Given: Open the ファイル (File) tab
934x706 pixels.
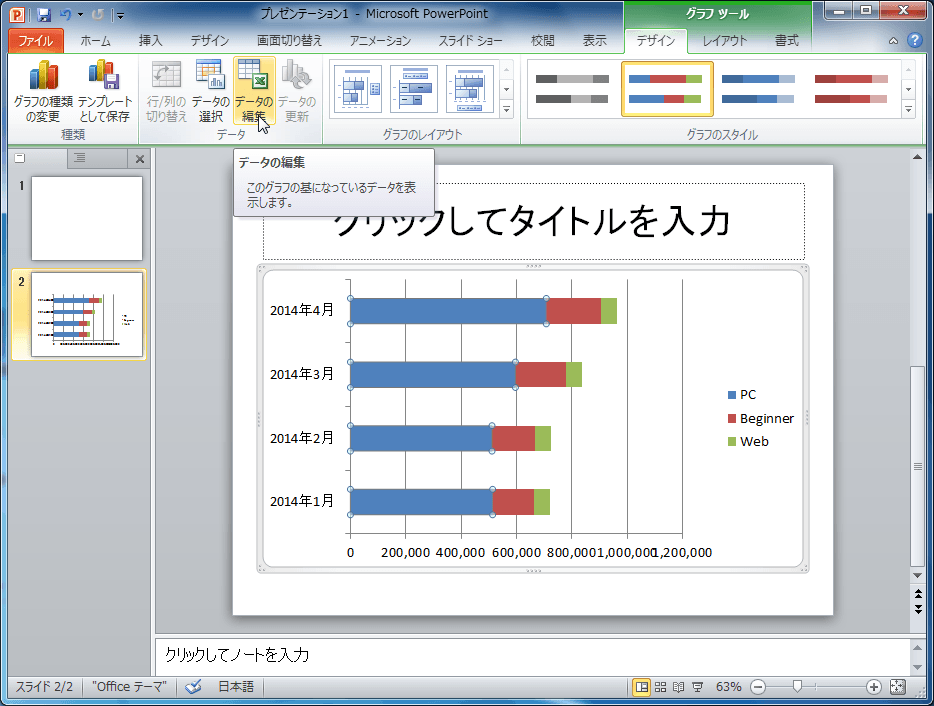Looking at the screenshot, I should (36, 41).
